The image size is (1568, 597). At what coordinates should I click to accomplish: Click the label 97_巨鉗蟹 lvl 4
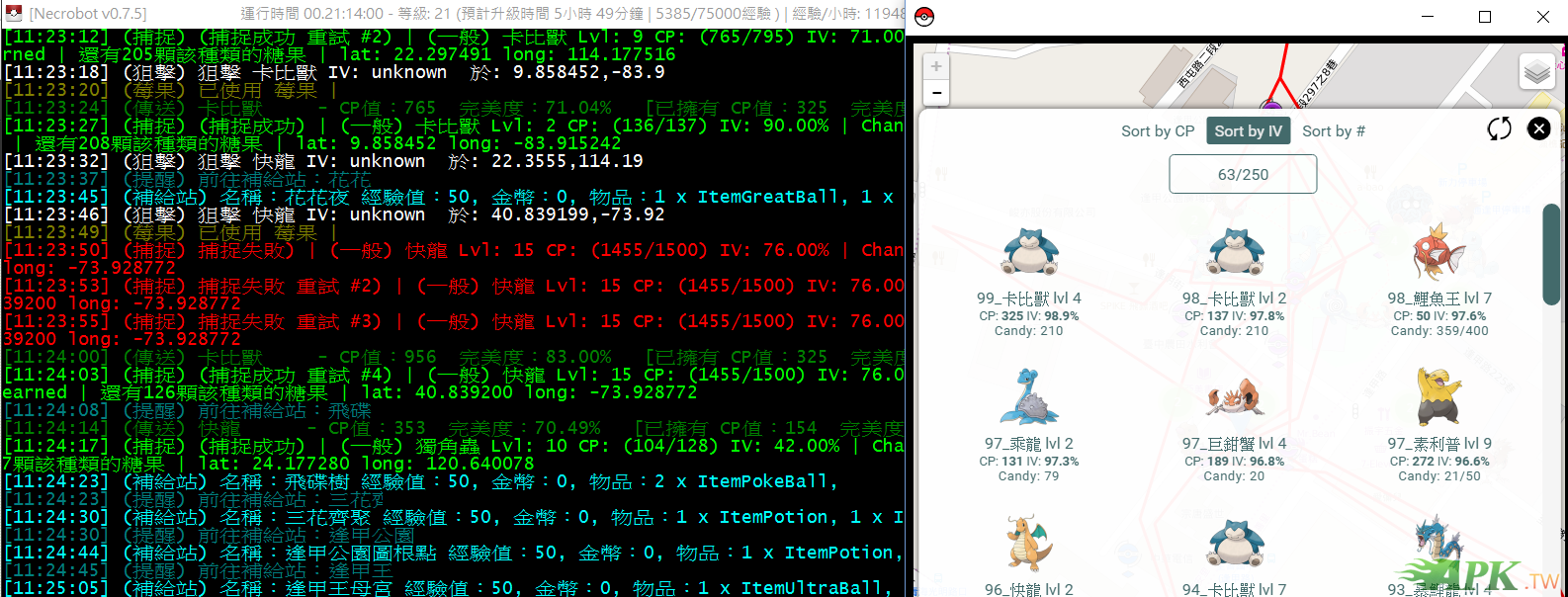pyautogui.click(x=1235, y=443)
